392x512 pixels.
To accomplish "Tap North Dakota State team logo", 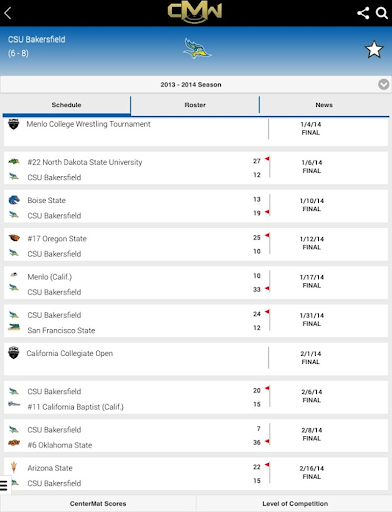I will pyautogui.click(x=14, y=162).
